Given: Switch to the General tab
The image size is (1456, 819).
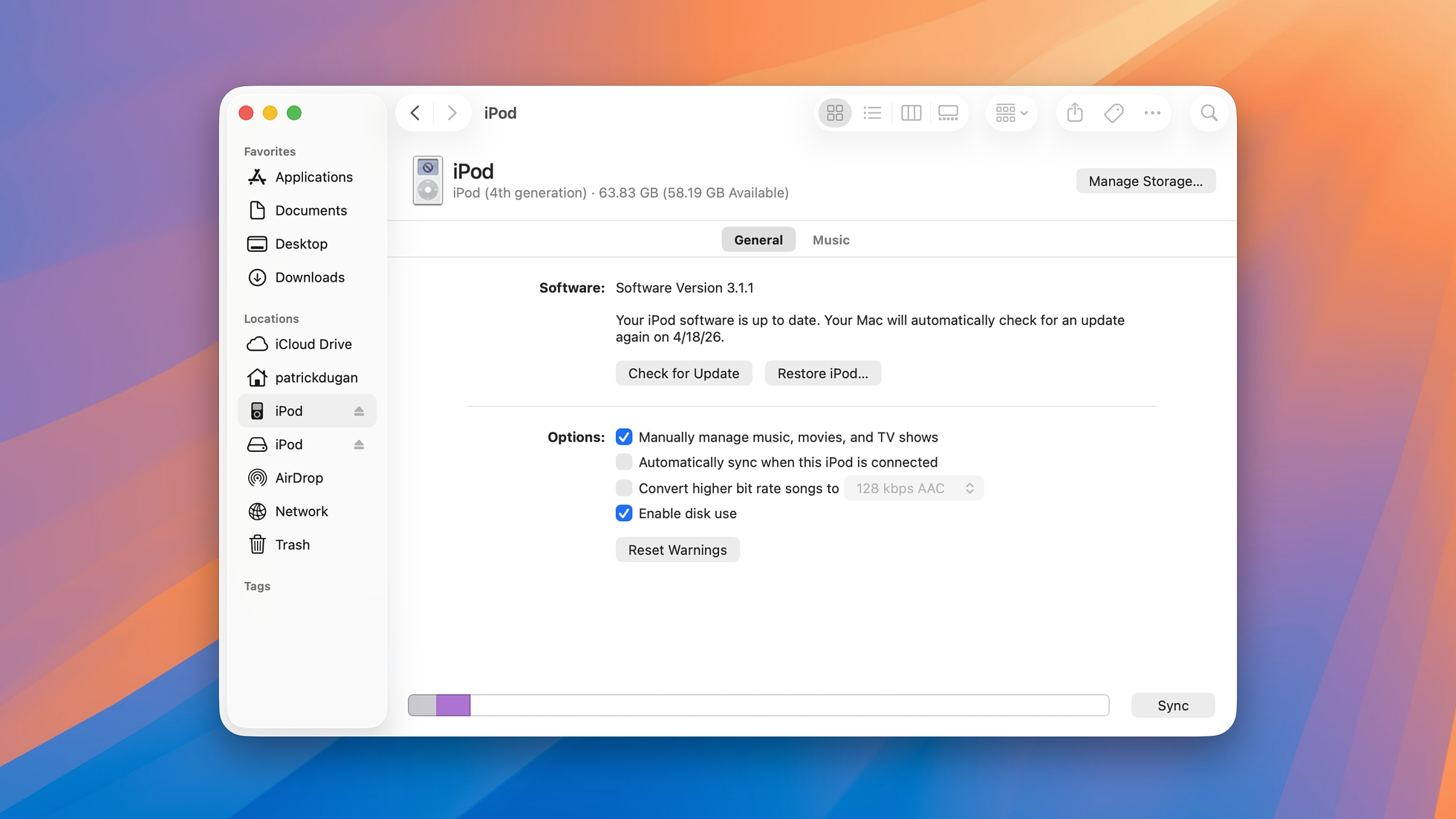Looking at the screenshot, I should [x=758, y=240].
